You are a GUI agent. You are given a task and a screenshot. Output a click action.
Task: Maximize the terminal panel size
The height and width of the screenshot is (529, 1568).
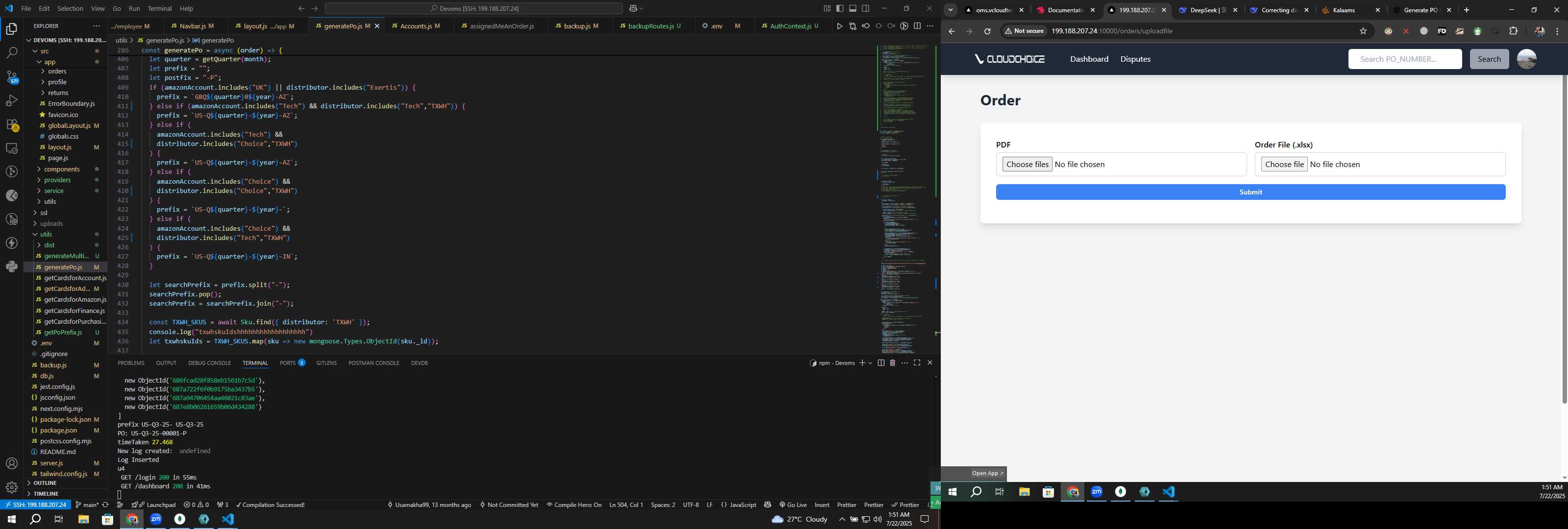tap(917, 363)
